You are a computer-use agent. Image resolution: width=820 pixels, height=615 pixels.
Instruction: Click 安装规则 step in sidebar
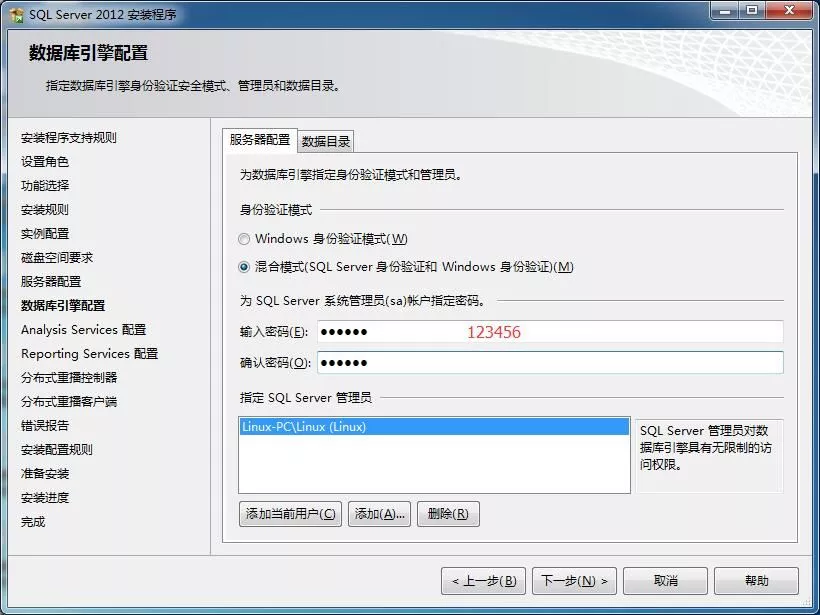(45, 210)
